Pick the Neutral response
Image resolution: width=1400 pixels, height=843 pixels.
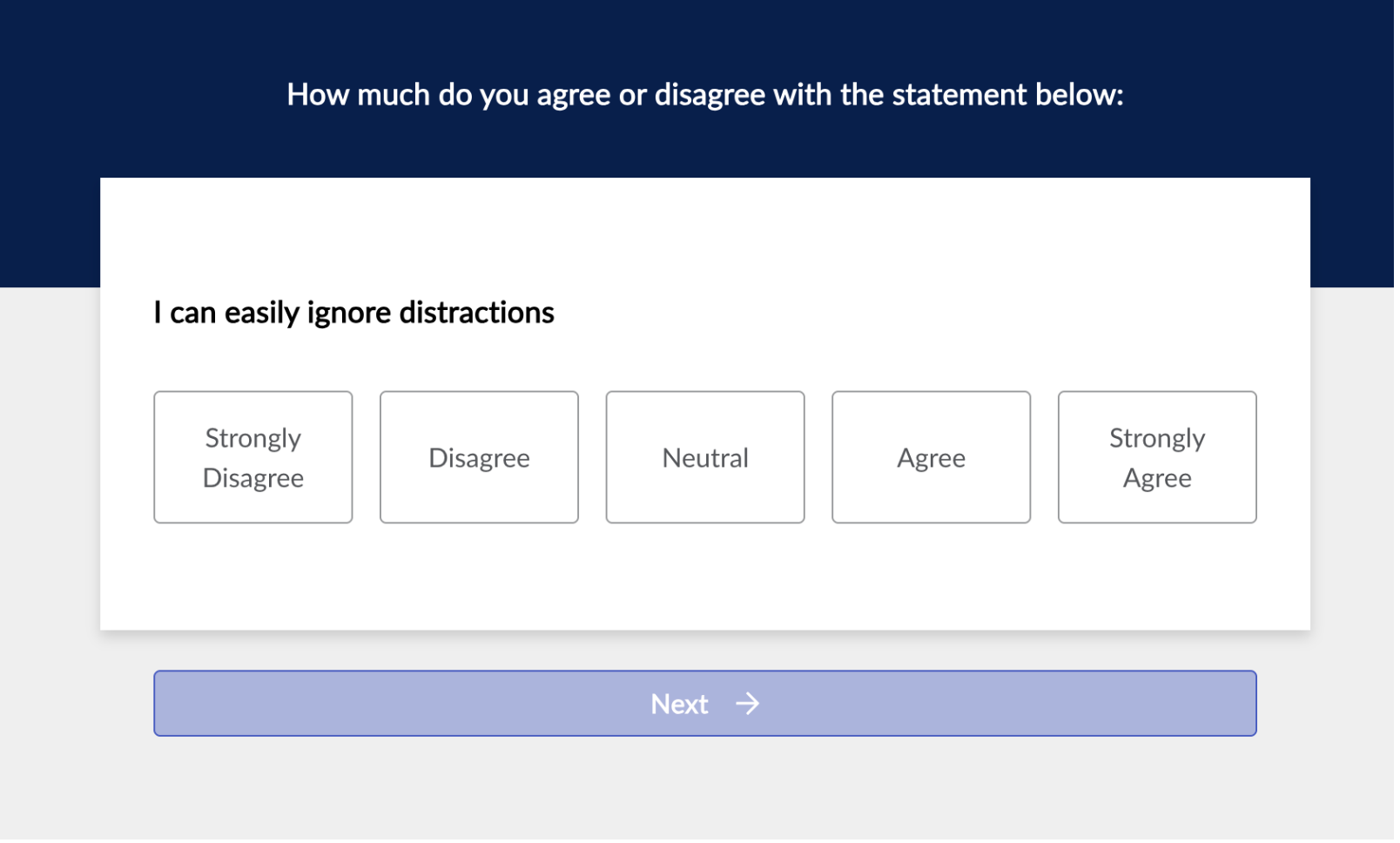pyautogui.click(x=705, y=458)
